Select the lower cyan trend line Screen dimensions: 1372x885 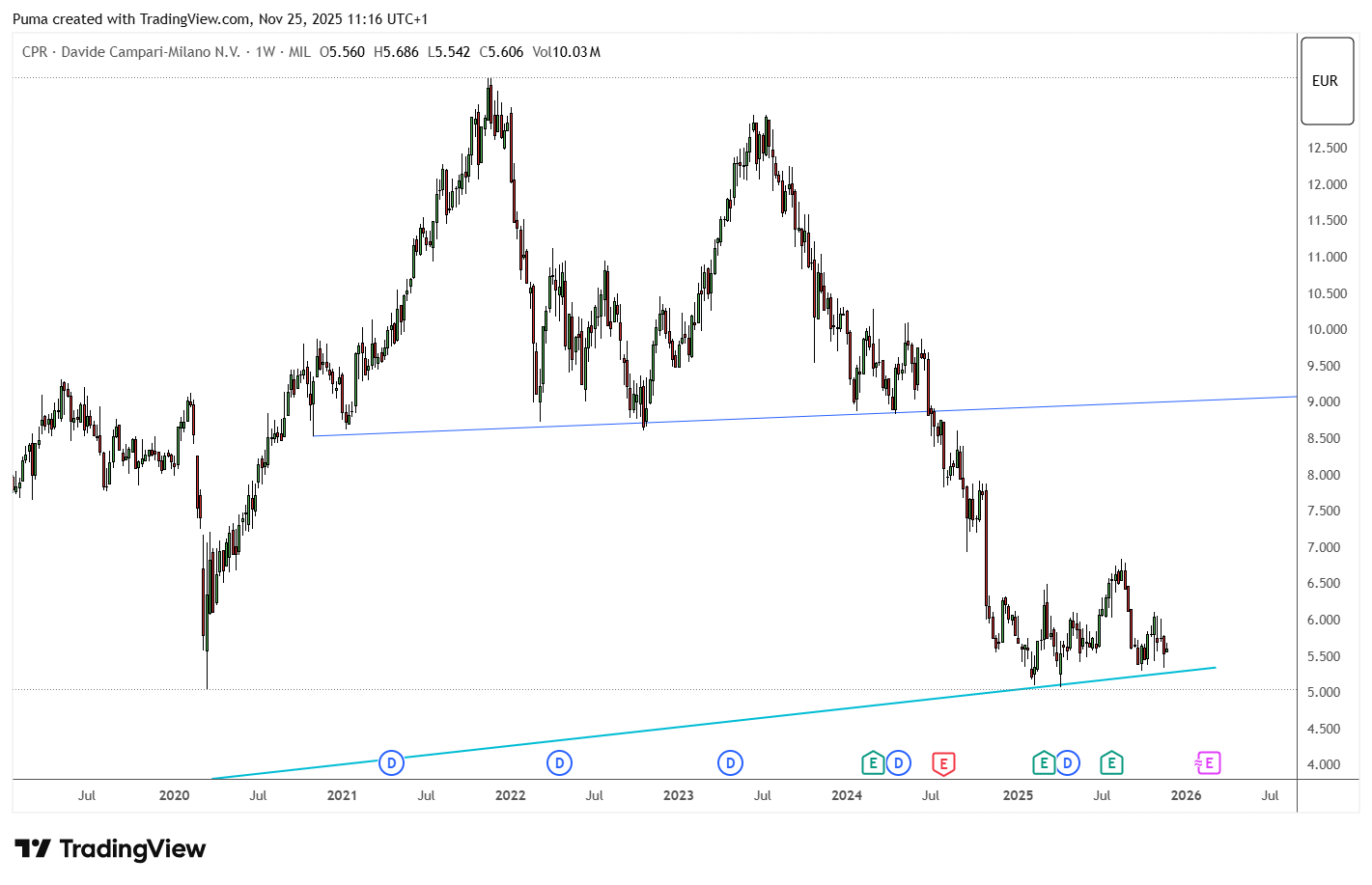pyautogui.click(x=714, y=723)
